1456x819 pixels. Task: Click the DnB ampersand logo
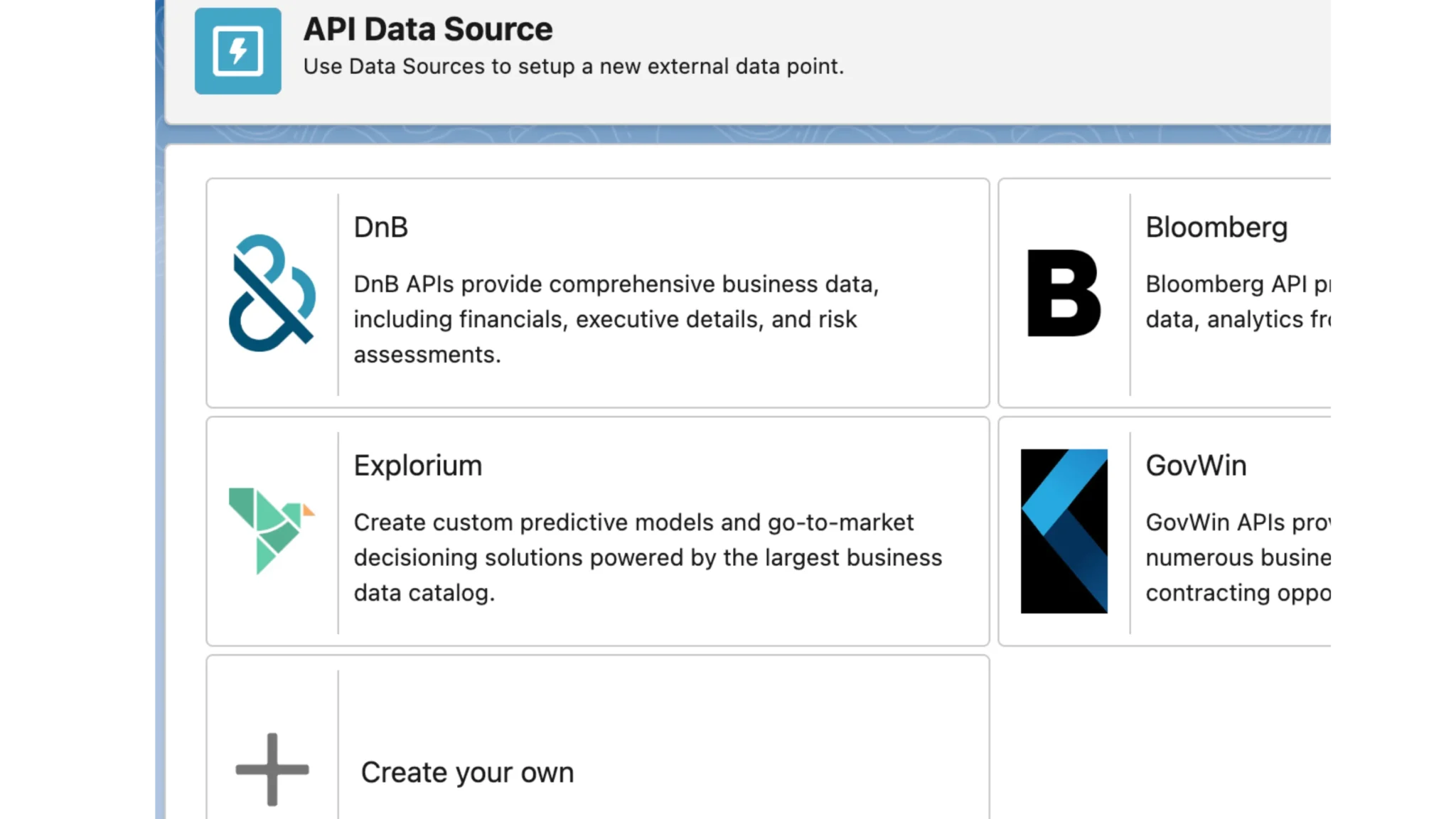(x=272, y=293)
